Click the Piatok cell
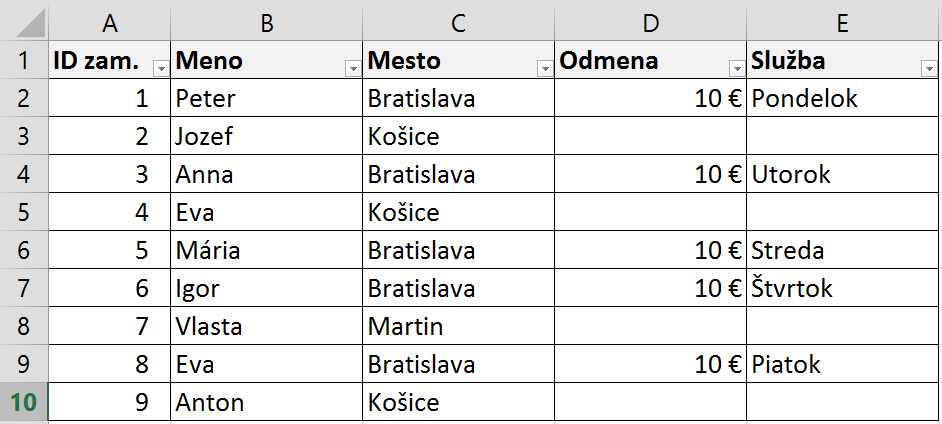This screenshot has width=942, height=424. [x=842, y=364]
